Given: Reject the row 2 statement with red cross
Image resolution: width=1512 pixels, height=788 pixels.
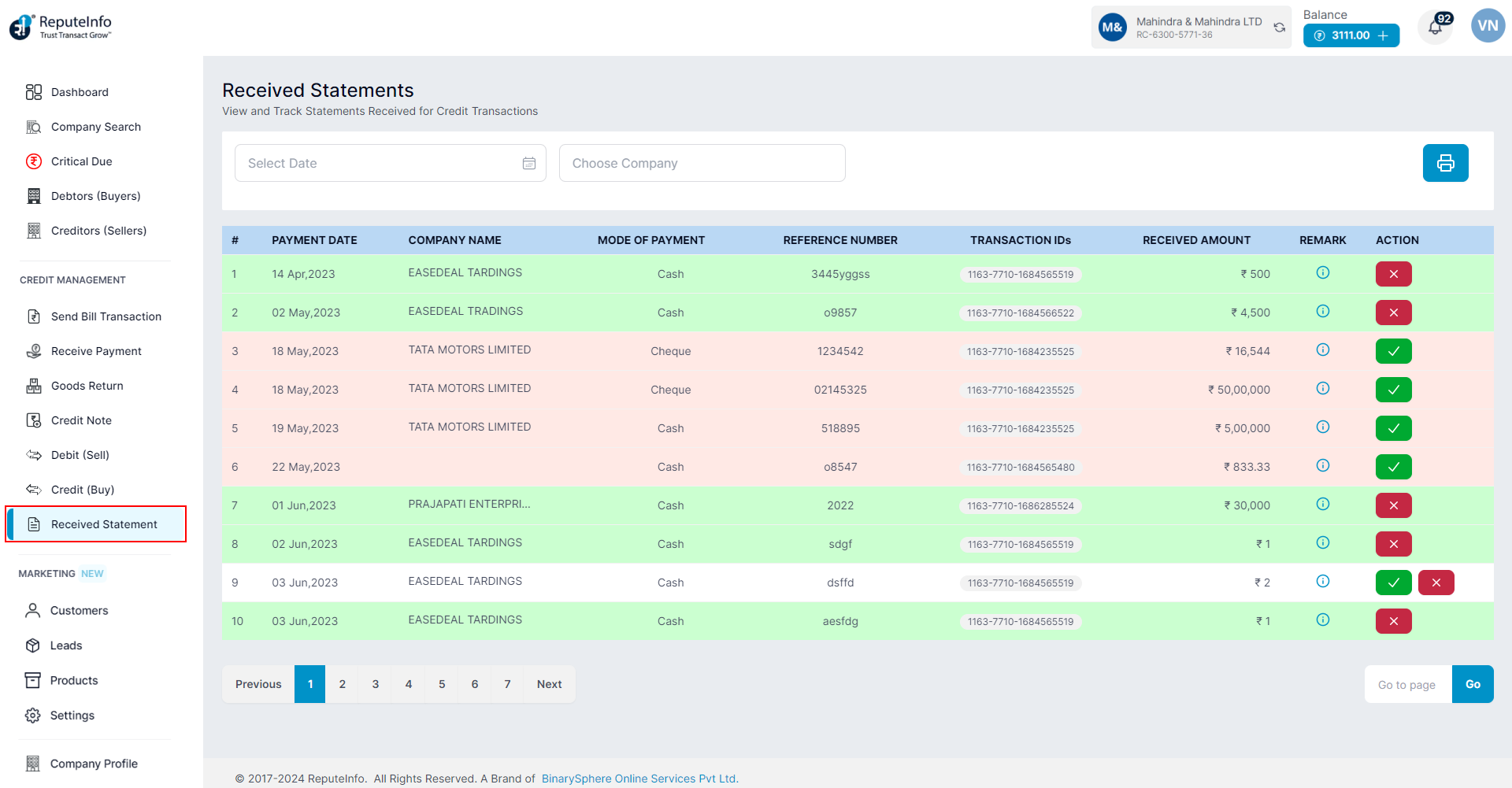Looking at the screenshot, I should 1393,313.
